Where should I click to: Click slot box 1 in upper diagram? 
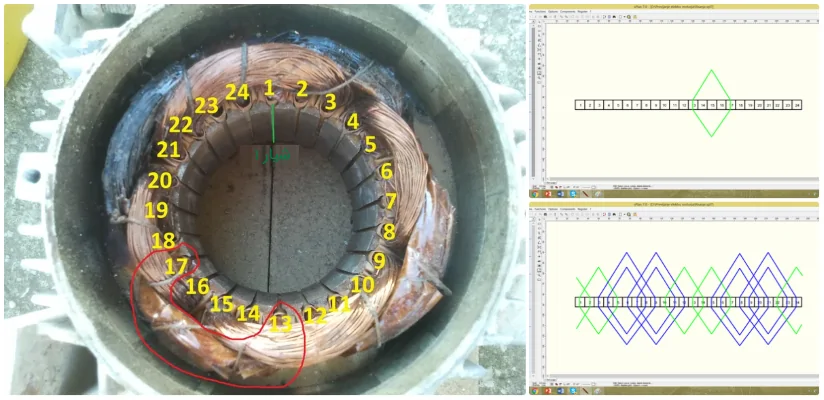(581, 104)
